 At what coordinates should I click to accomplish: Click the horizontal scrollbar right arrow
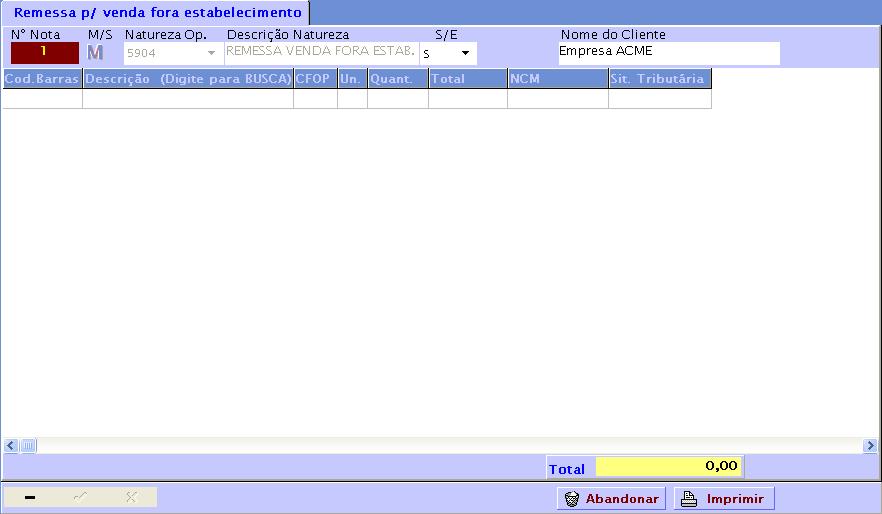pyautogui.click(x=870, y=446)
